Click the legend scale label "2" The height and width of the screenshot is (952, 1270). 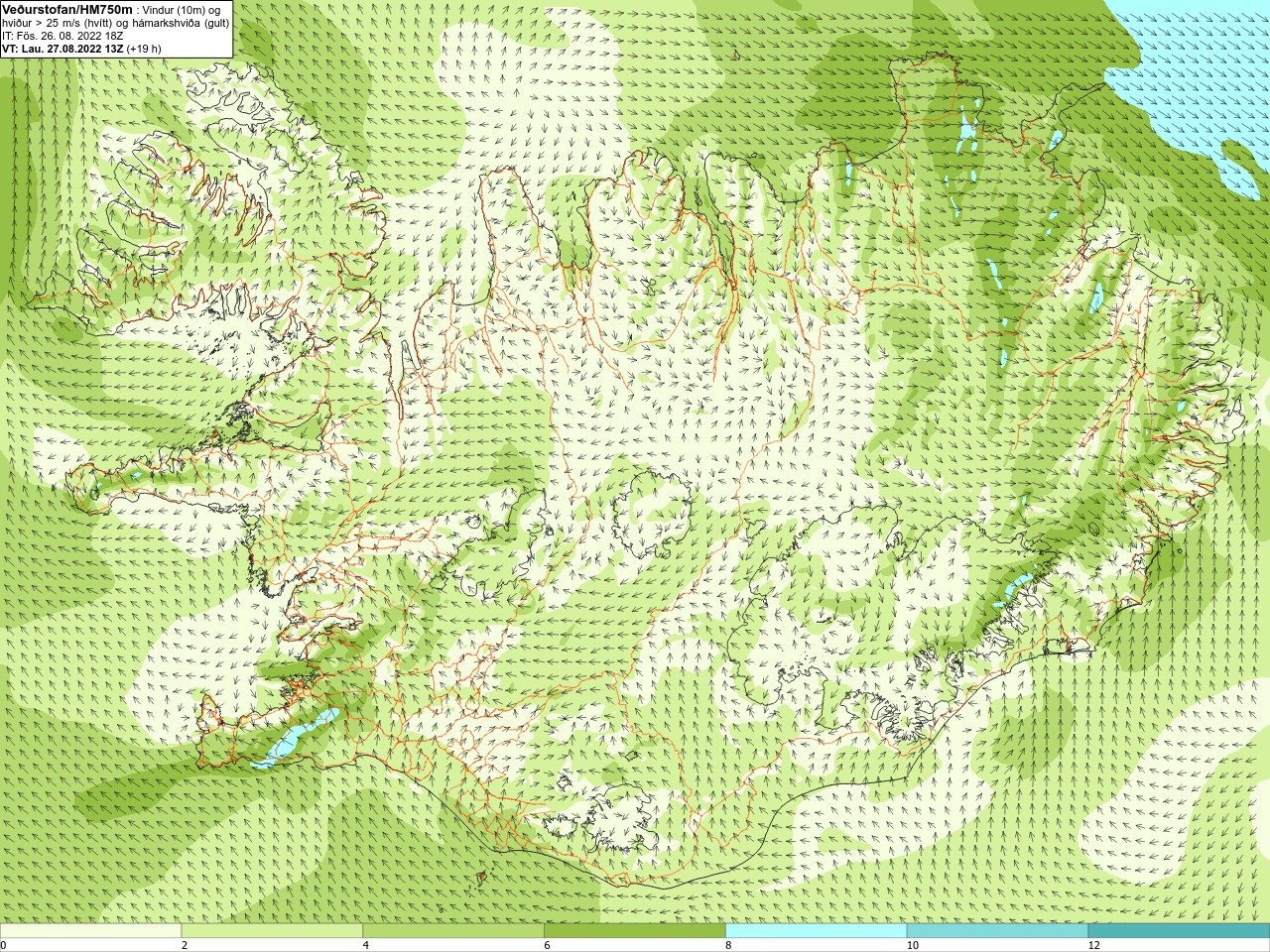(185, 945)
